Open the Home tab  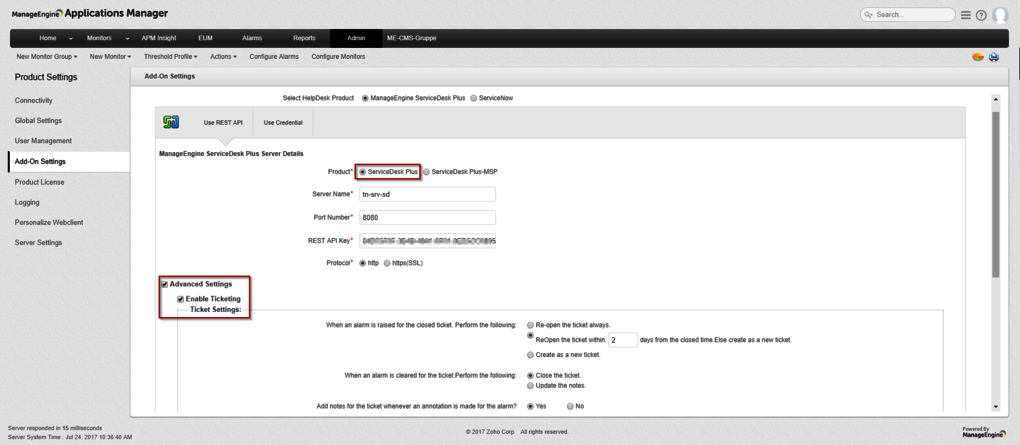(47, 38)
